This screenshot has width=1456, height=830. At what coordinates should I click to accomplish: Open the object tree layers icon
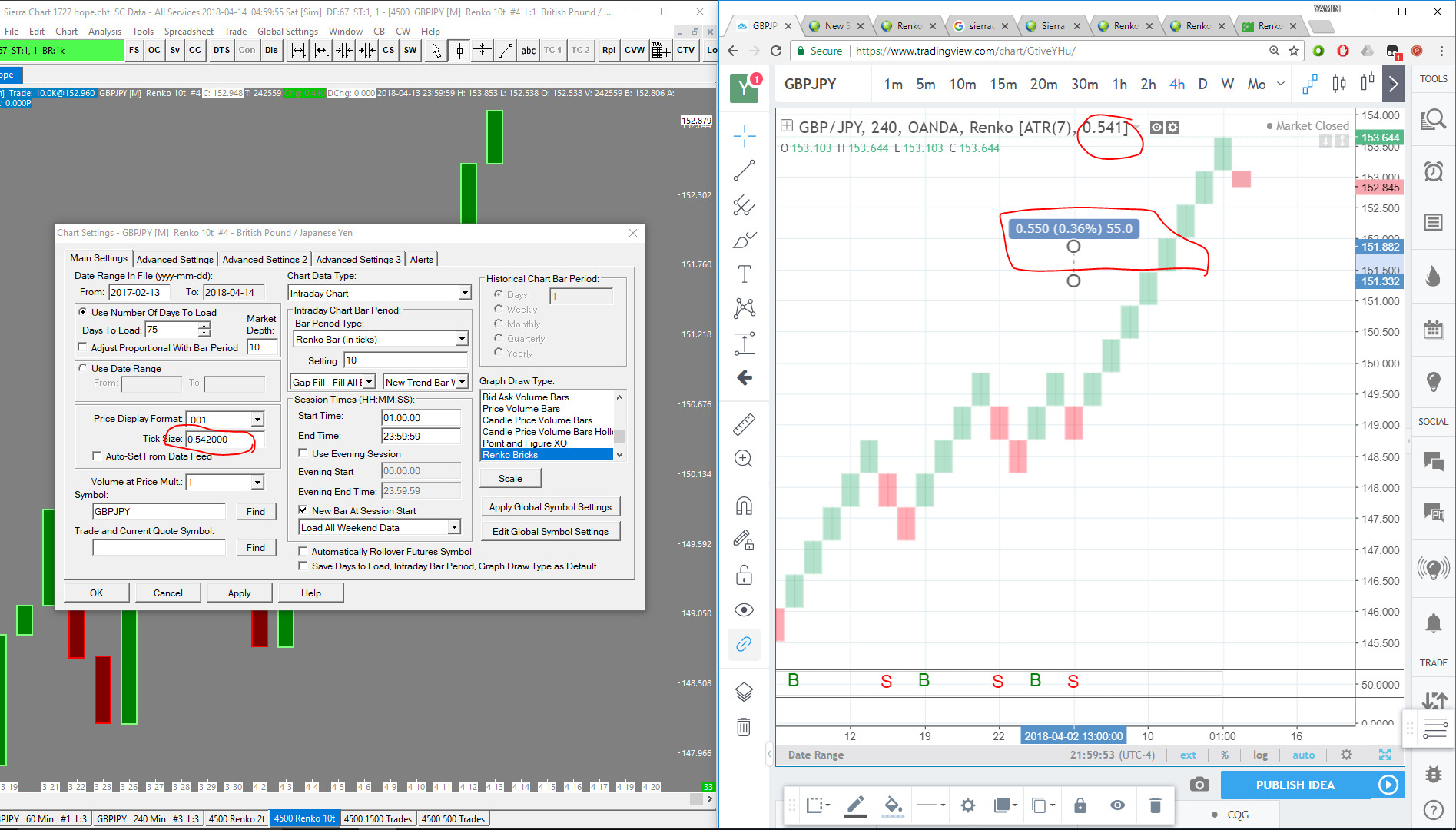pyautogui.click(x=744, y=692)
